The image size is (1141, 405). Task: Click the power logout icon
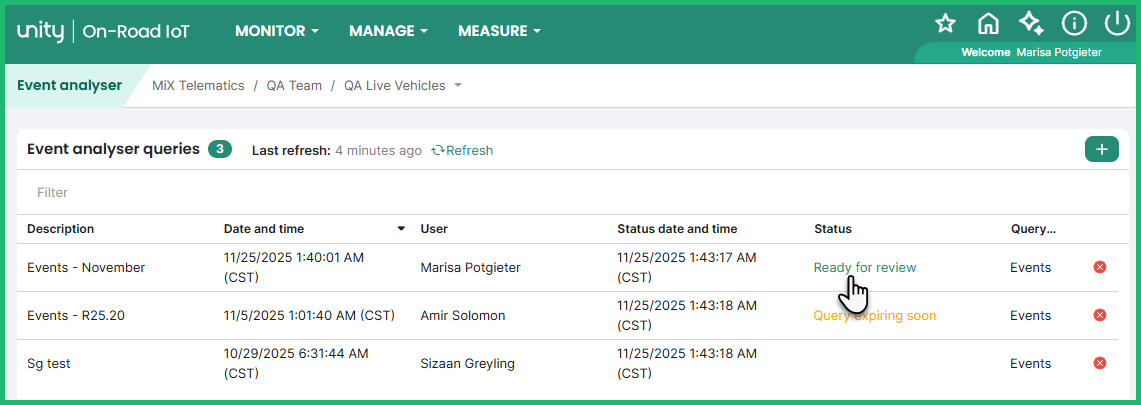tap(1116, 24)
